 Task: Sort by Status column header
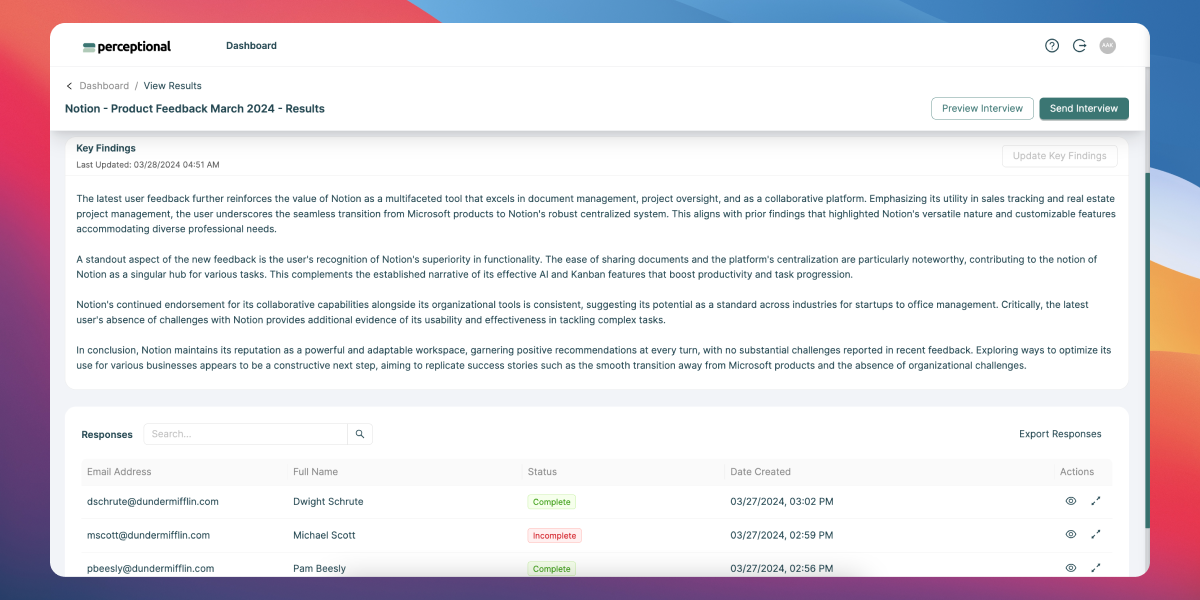point(542,472)
